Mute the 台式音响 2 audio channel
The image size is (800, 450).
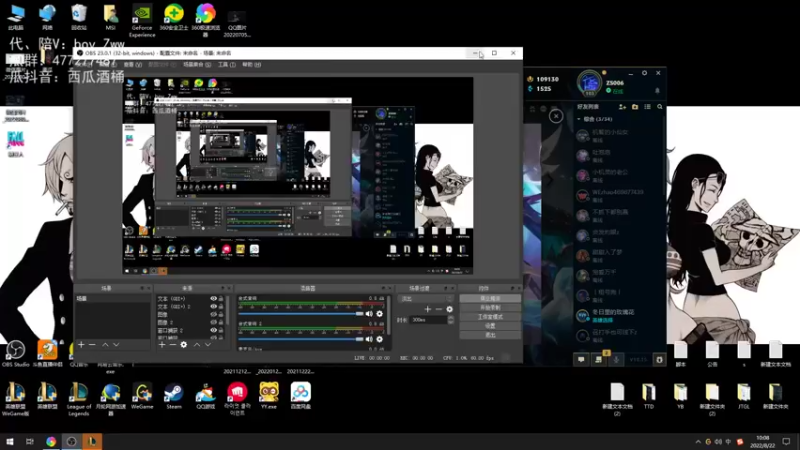[x=369, y=339]
